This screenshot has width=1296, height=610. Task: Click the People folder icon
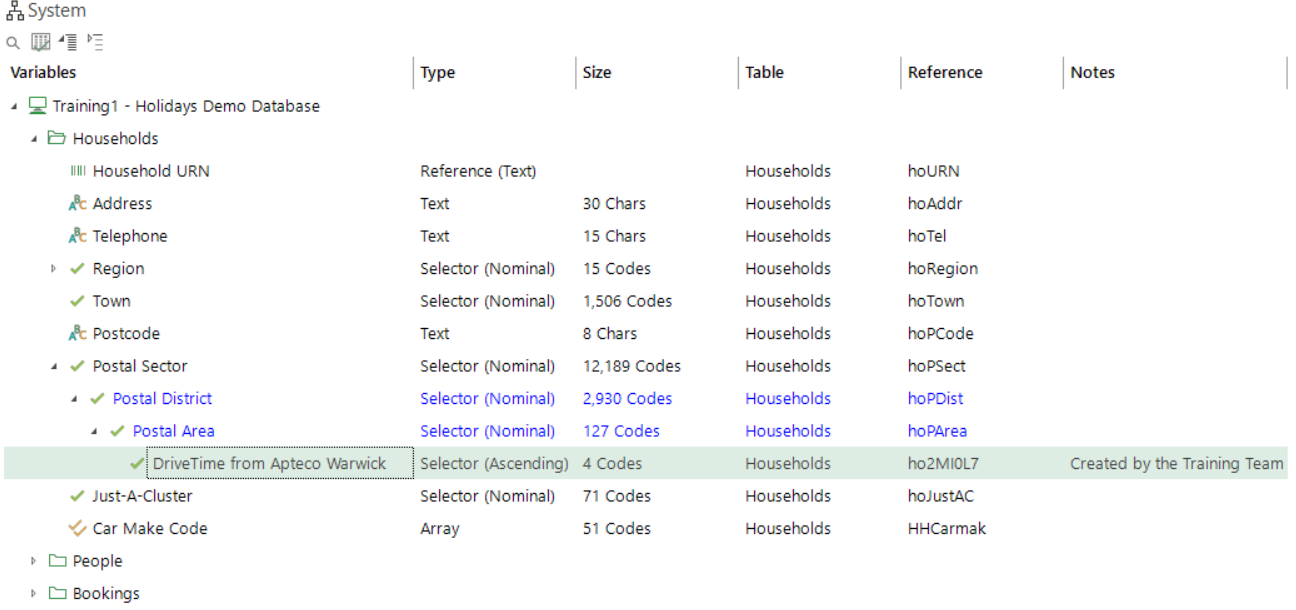(58, 561)
